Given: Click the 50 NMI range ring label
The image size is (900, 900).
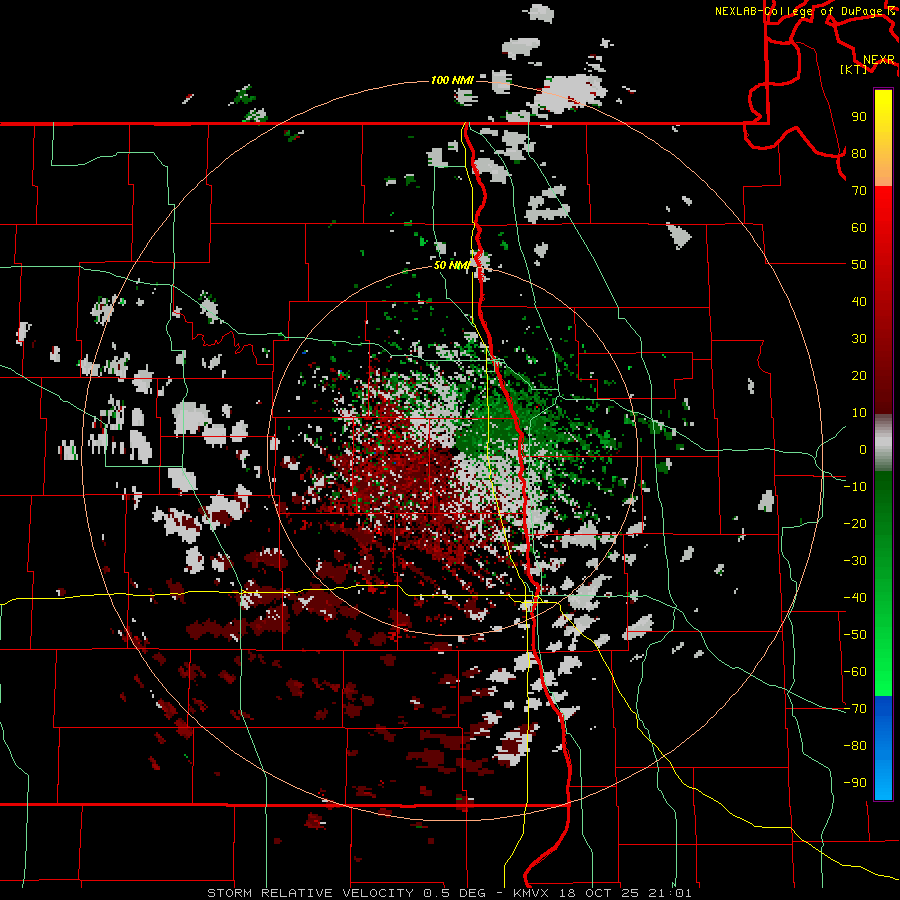Looking at the screenshot, I should [452, 265].
